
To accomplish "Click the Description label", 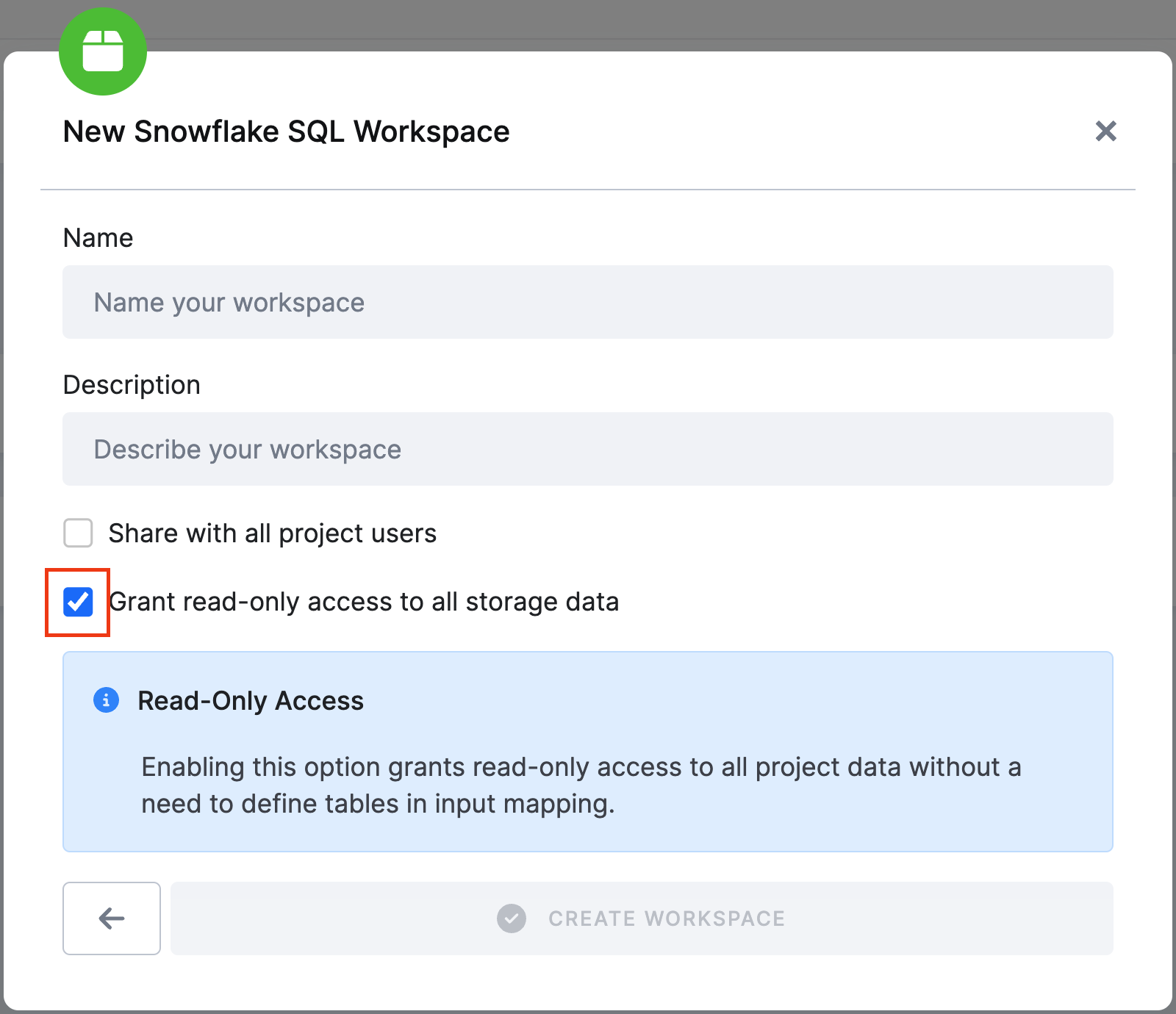I will pos(132,384).
